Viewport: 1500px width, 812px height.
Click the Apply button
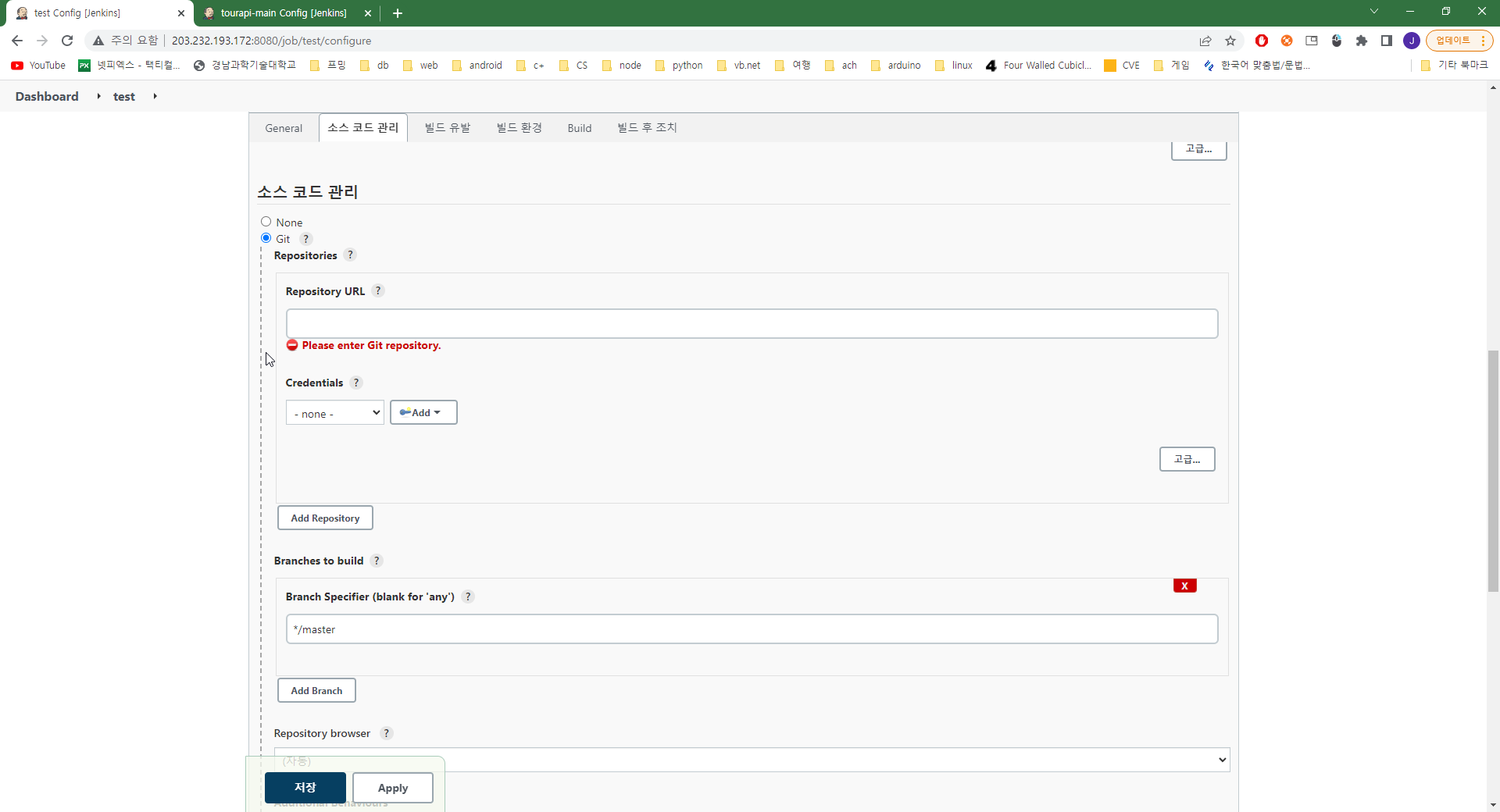click(x=391, y=787)
